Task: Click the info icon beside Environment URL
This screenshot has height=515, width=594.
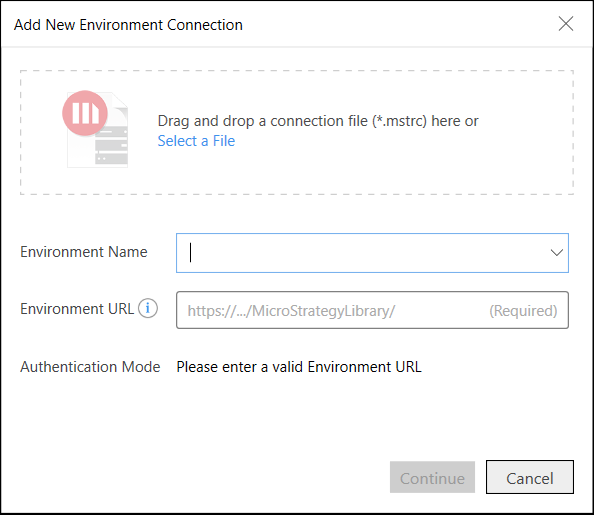Action: (148, 308)
